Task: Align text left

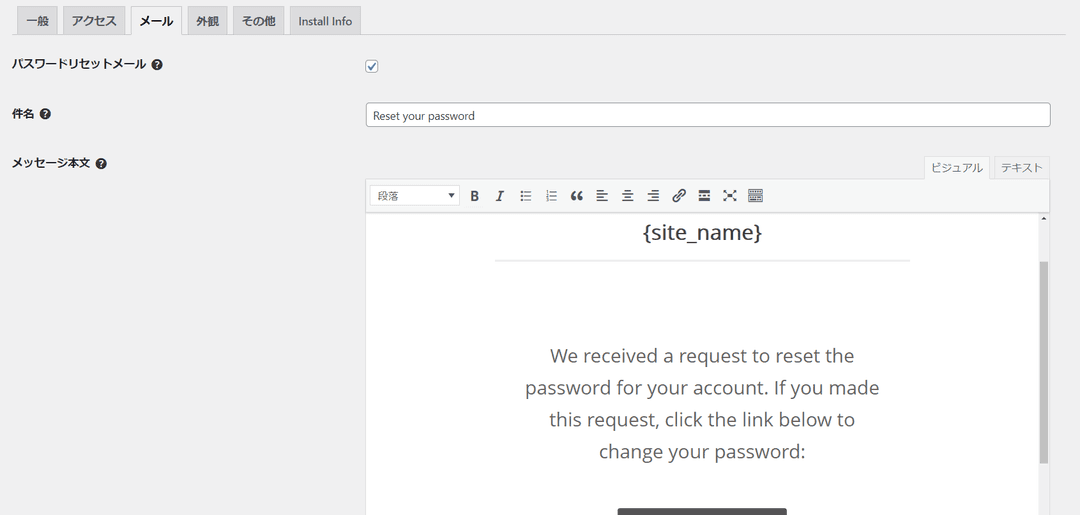Action: click(602, 196)
